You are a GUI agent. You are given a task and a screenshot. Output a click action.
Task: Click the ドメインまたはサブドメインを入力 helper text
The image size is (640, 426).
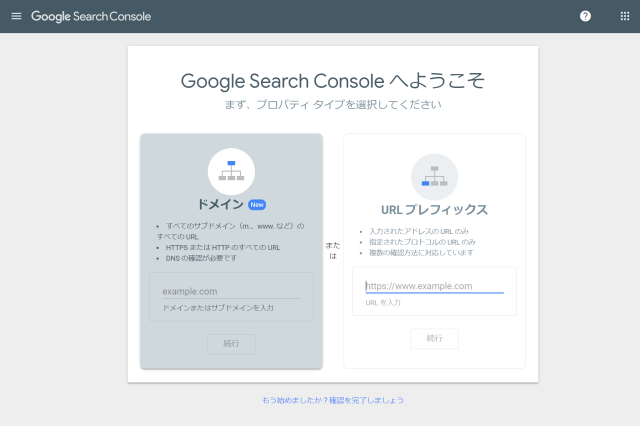point(218,308)
